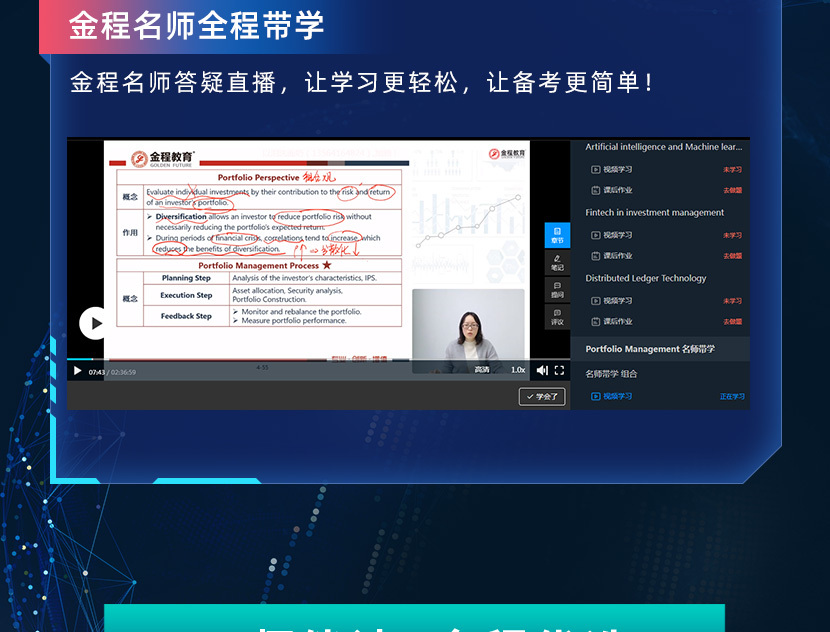Screen dimensions: 830x632
Task: Select the Fintech in investment management chapter title
Action: click(x=655, y=213)
